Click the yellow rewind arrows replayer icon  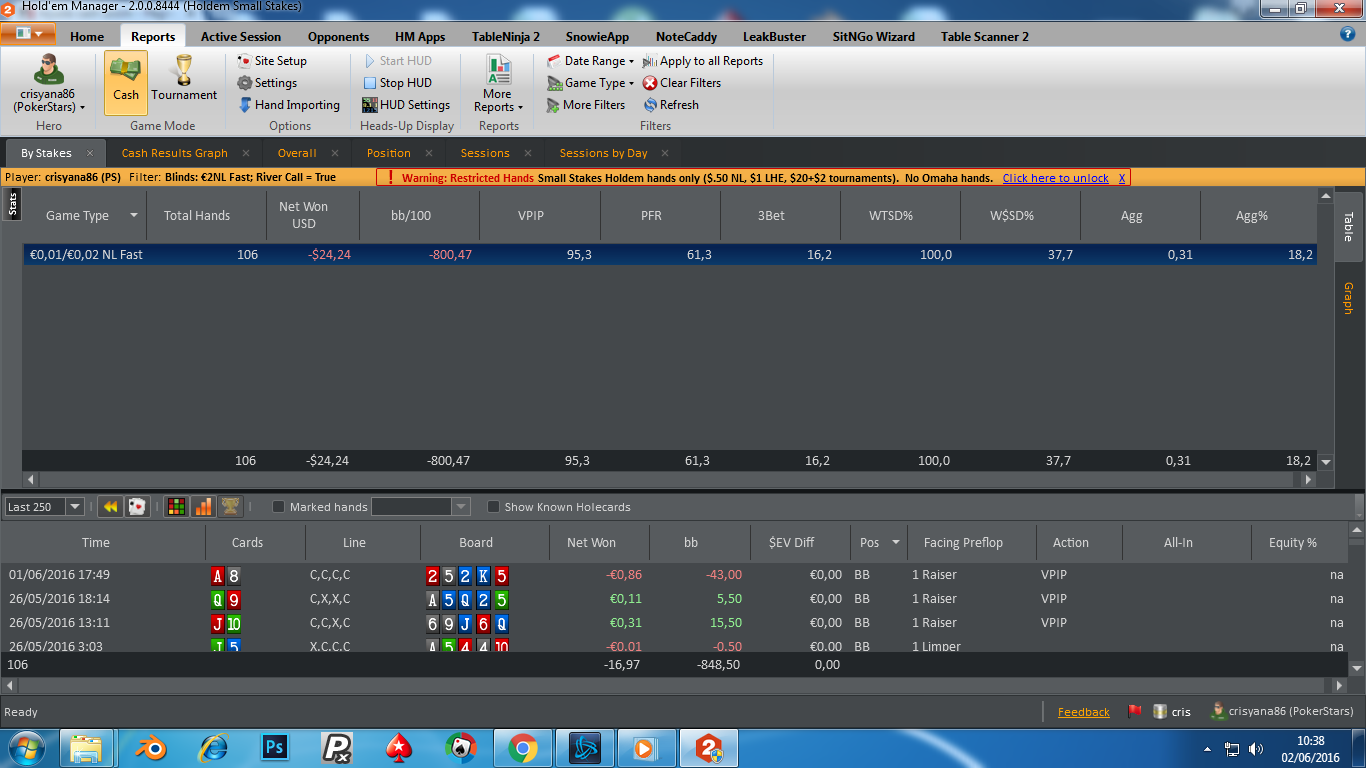click(x=110, y=507)
